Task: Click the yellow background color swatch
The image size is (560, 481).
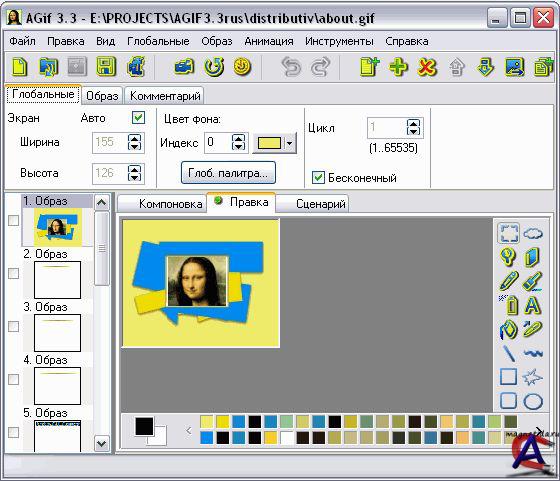Action: (x=269, y=144)
